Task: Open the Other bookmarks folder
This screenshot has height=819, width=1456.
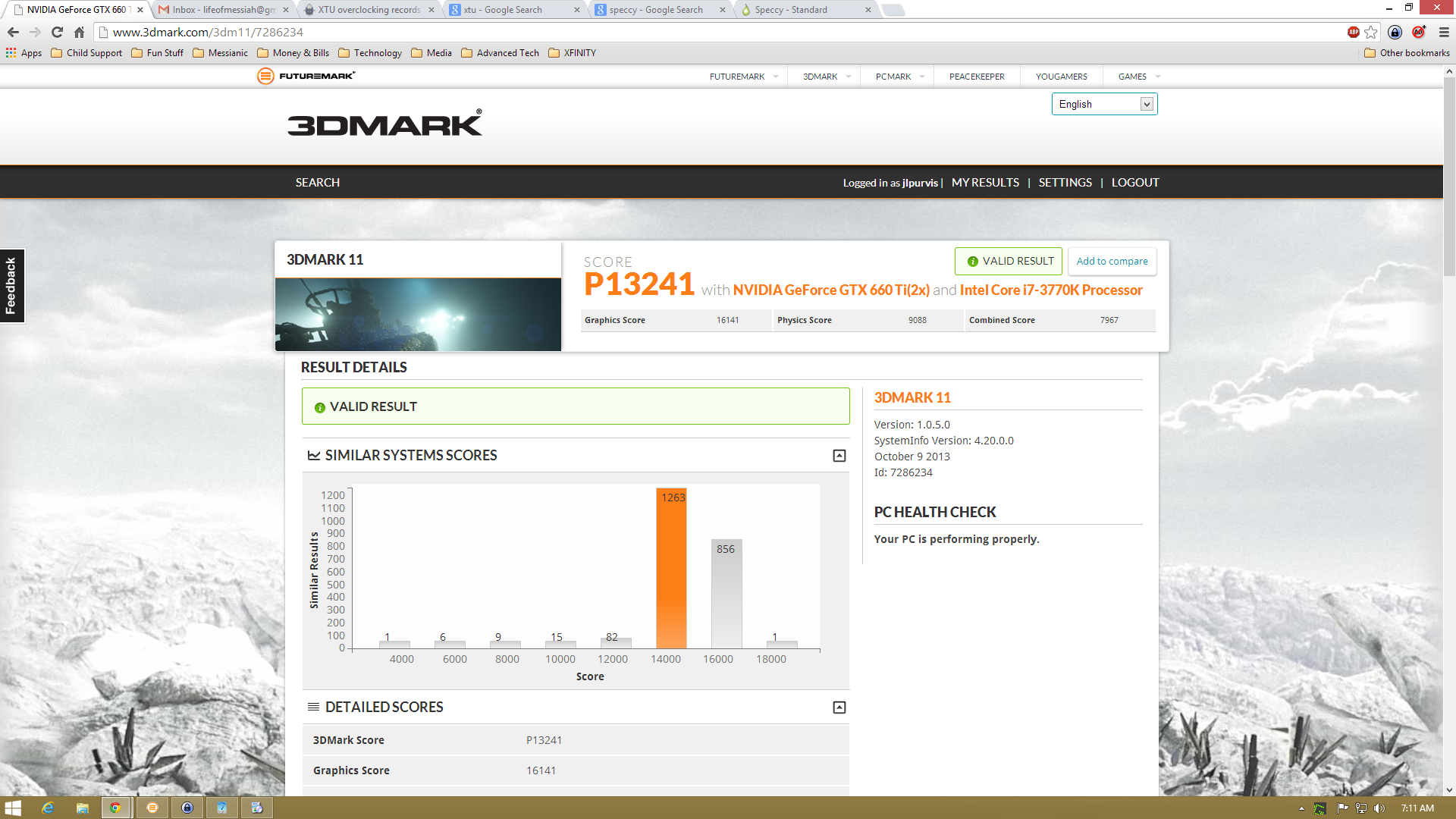Action: 1407,53
